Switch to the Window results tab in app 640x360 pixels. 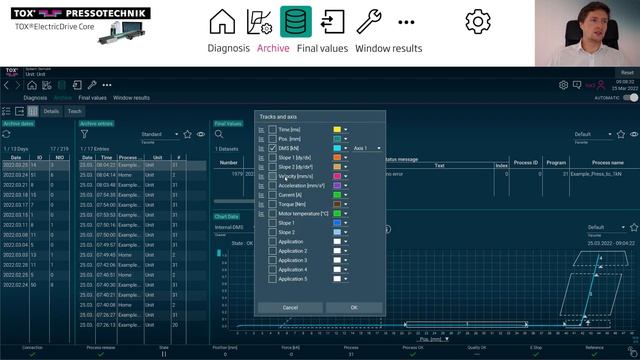[x=131, y=98]
